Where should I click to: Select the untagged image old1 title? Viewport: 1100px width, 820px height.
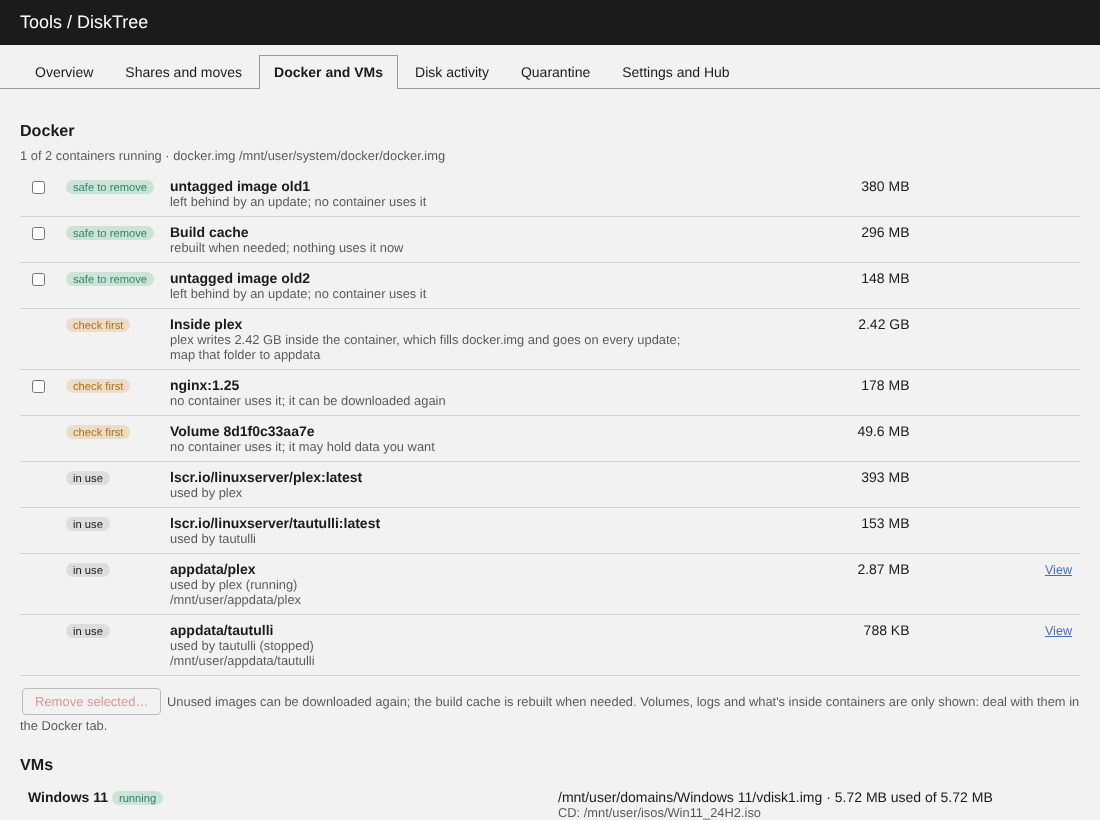coord(240,187)
